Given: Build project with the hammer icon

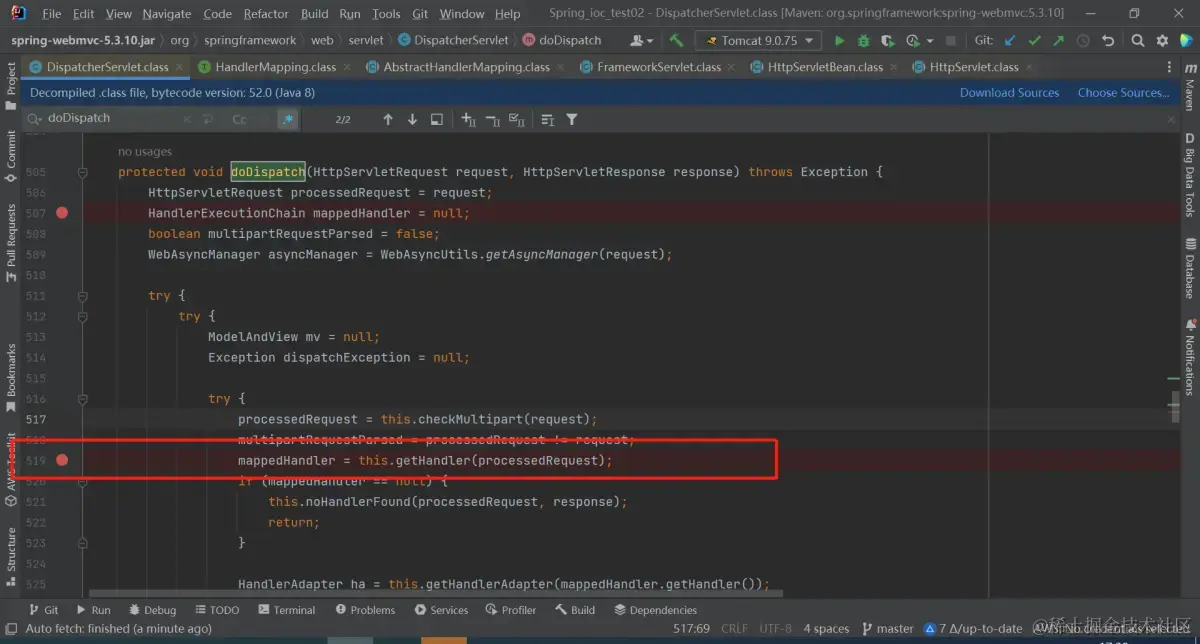Looking at the screenshot, I should [x=677, y=40].
